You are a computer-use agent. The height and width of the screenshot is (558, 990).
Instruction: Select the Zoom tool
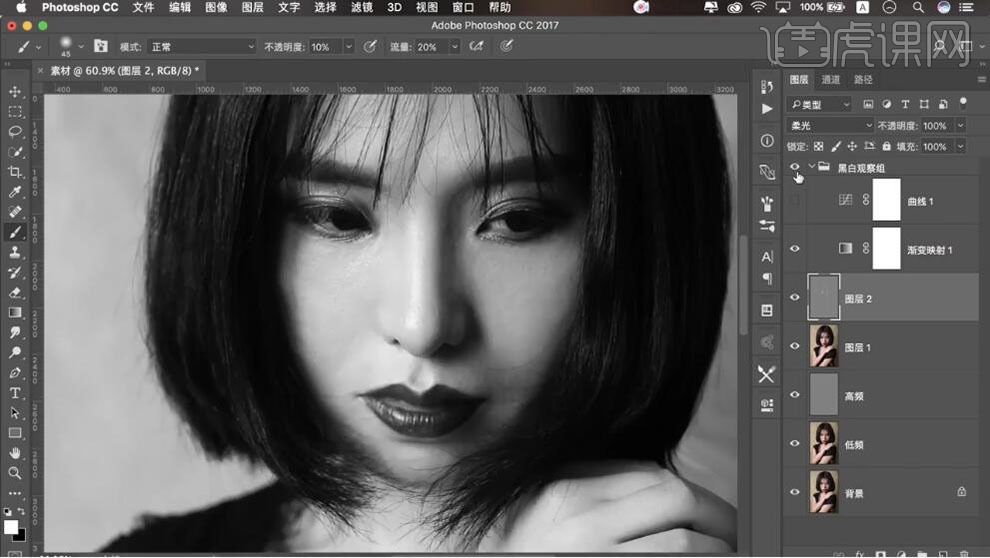point(15,473)
